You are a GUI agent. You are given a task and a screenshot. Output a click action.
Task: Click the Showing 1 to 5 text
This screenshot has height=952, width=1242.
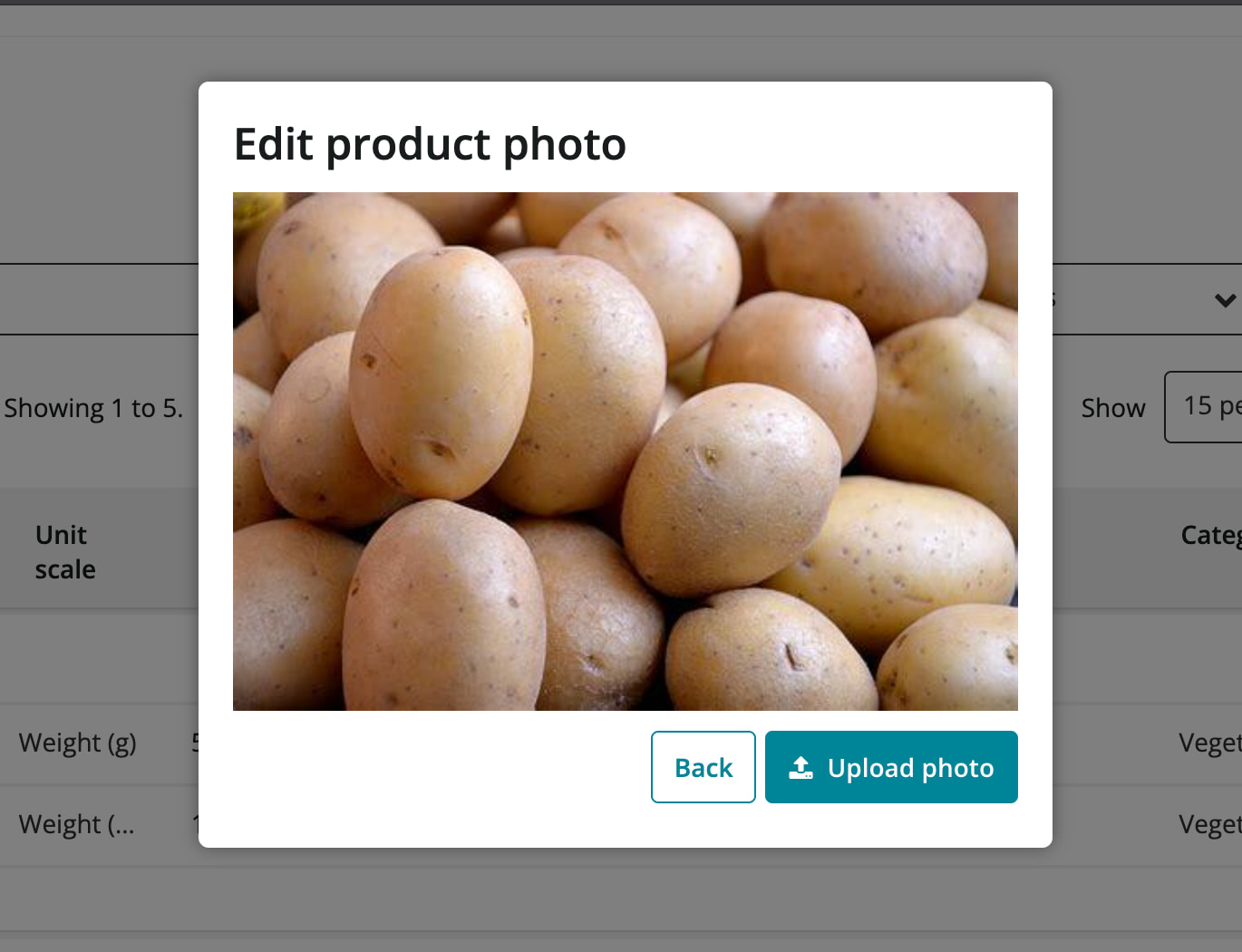click(x=93, y=408)
